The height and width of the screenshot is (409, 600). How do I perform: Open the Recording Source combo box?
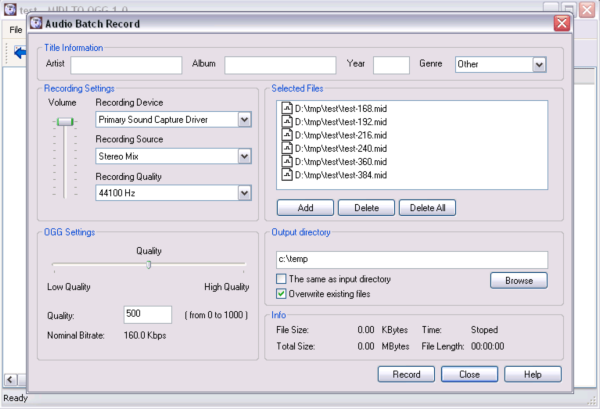click(x=244, y=156)
